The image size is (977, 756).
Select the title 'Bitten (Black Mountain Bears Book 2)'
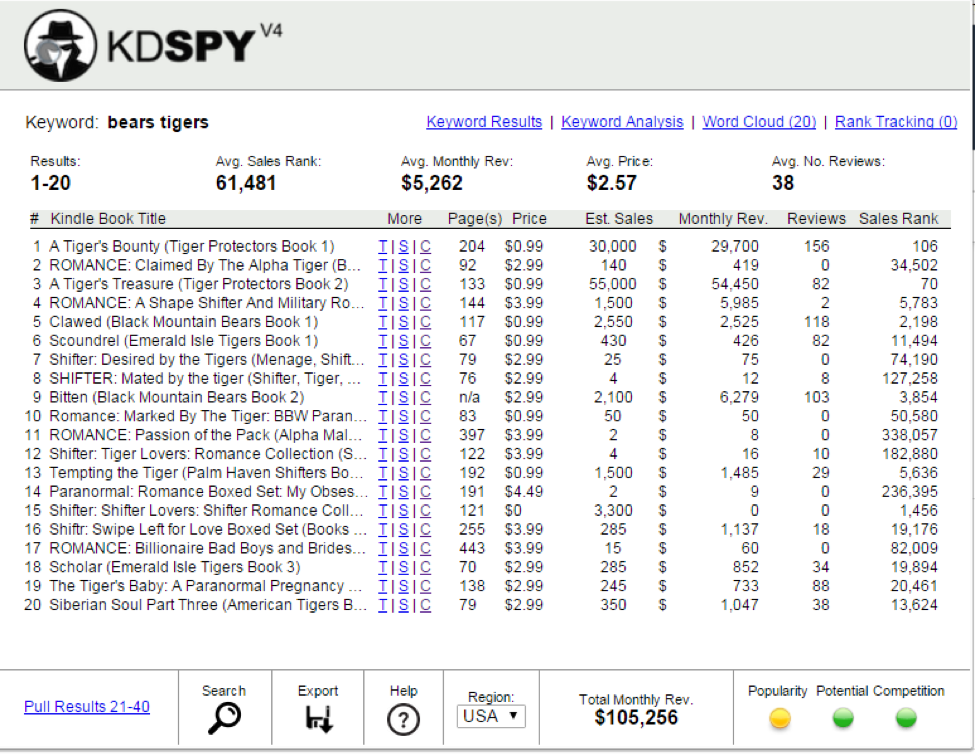pyautogui.click(x=177, y=398)
